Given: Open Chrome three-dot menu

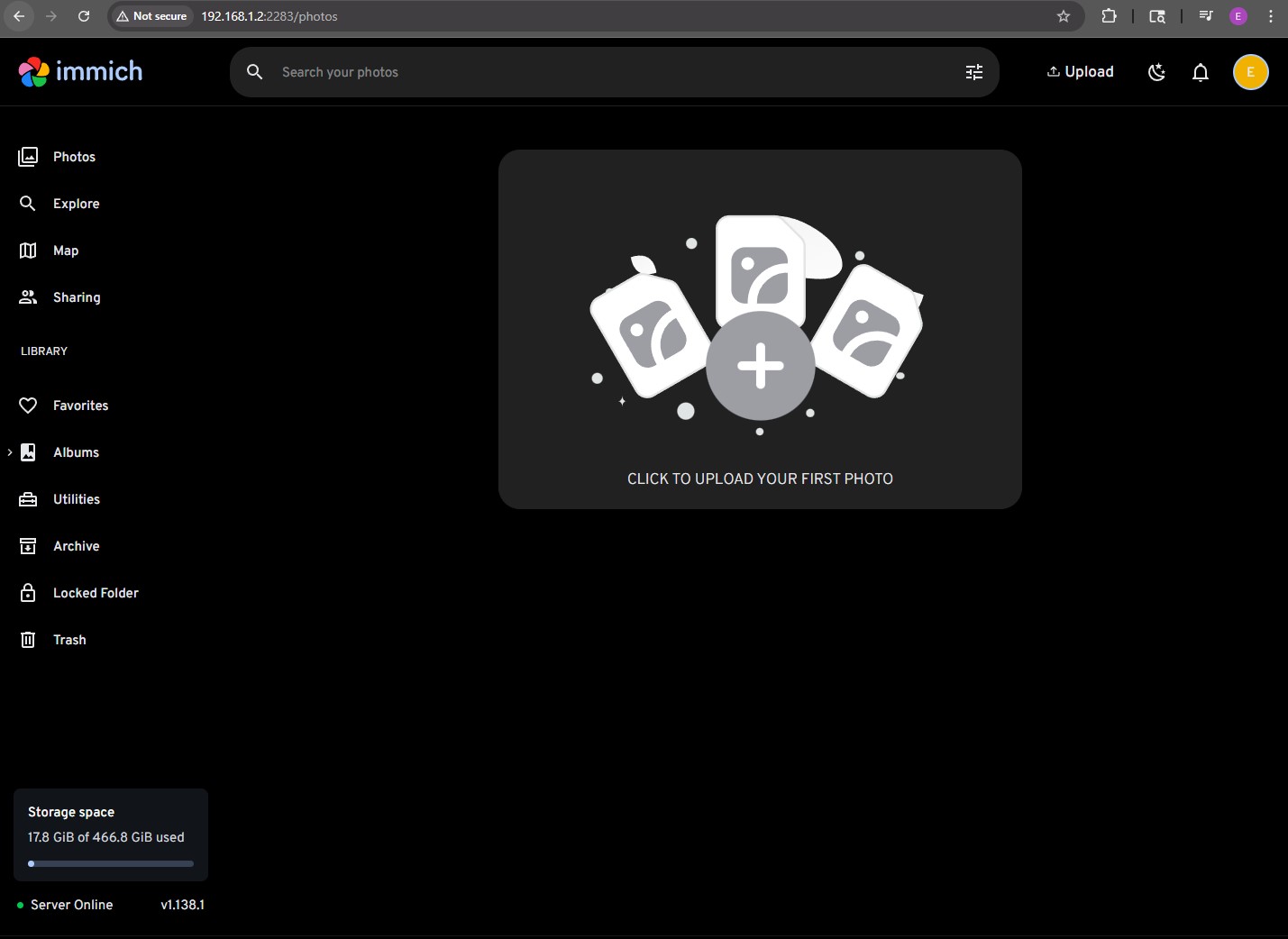Looking at the screenshot, I should (1271, 16).
